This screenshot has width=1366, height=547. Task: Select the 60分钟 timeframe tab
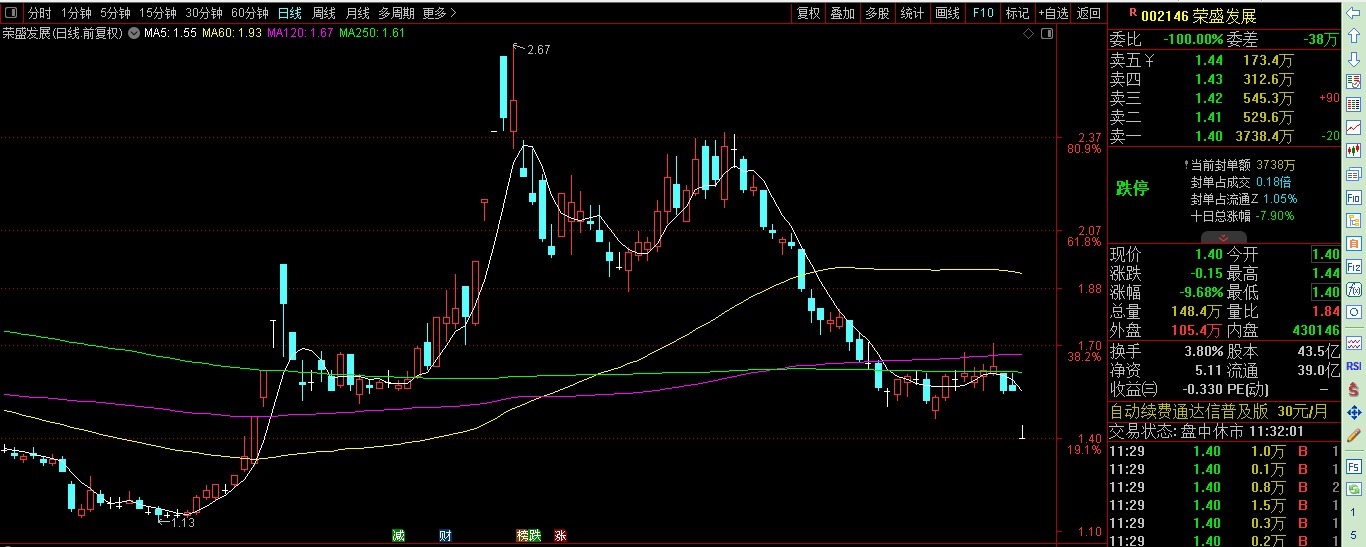click(249, 13)
